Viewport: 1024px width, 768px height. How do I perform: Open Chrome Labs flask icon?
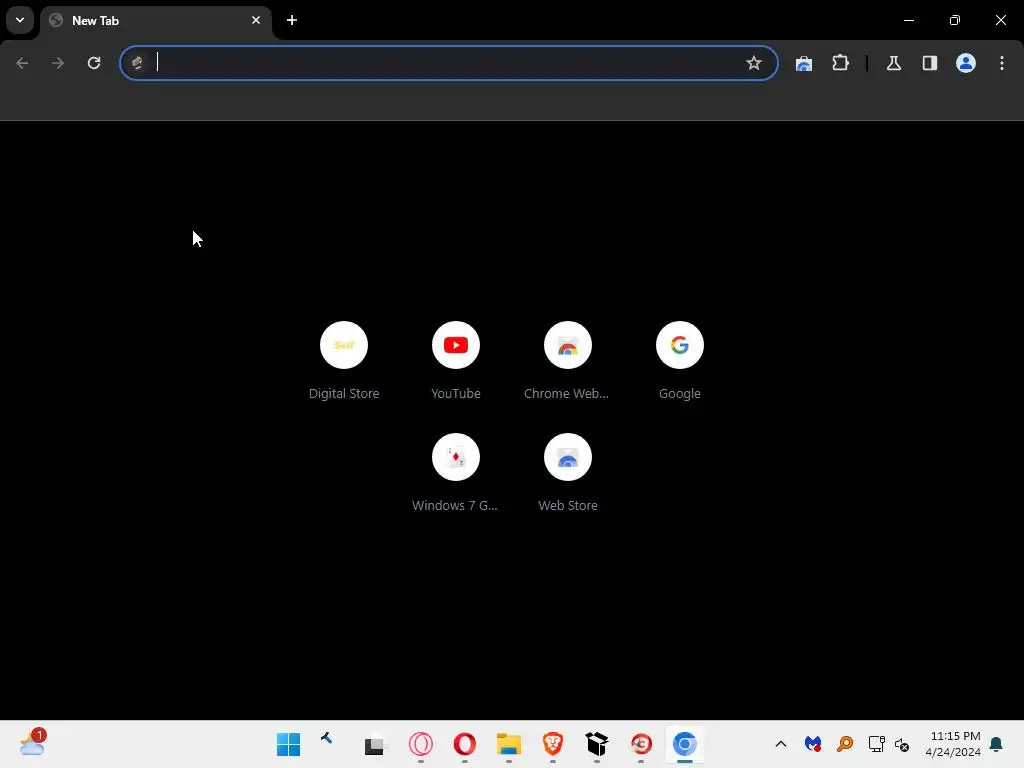pyautogui.click(x=893, y=63)
